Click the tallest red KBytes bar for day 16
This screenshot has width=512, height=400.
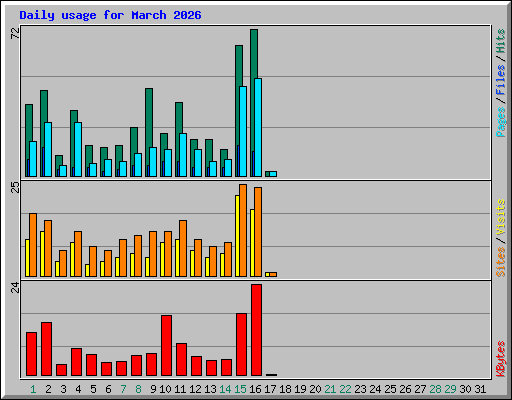(x=256, y=330)
